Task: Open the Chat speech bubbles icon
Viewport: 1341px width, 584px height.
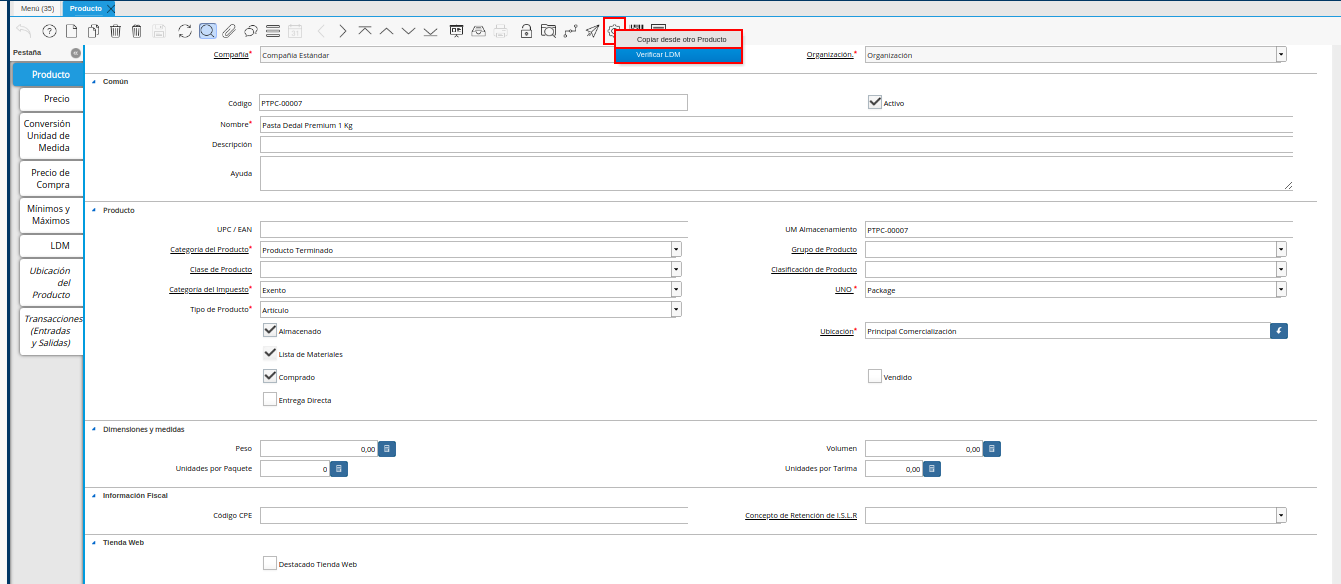Action: [x=251, y=31]
